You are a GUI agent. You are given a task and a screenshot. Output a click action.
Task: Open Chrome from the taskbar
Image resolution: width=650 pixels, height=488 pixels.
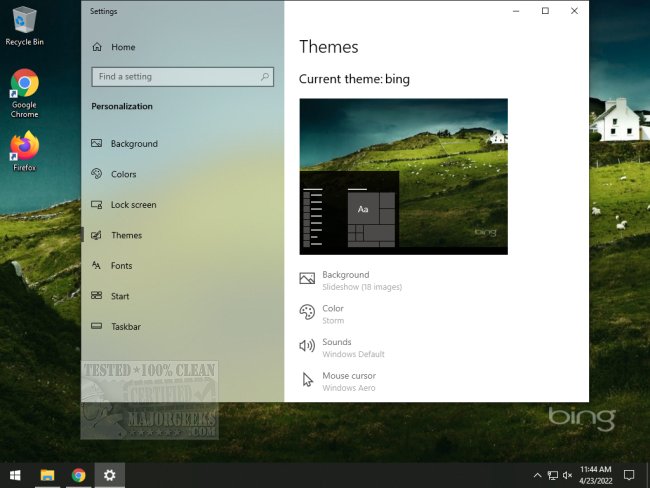click(78, 475)
